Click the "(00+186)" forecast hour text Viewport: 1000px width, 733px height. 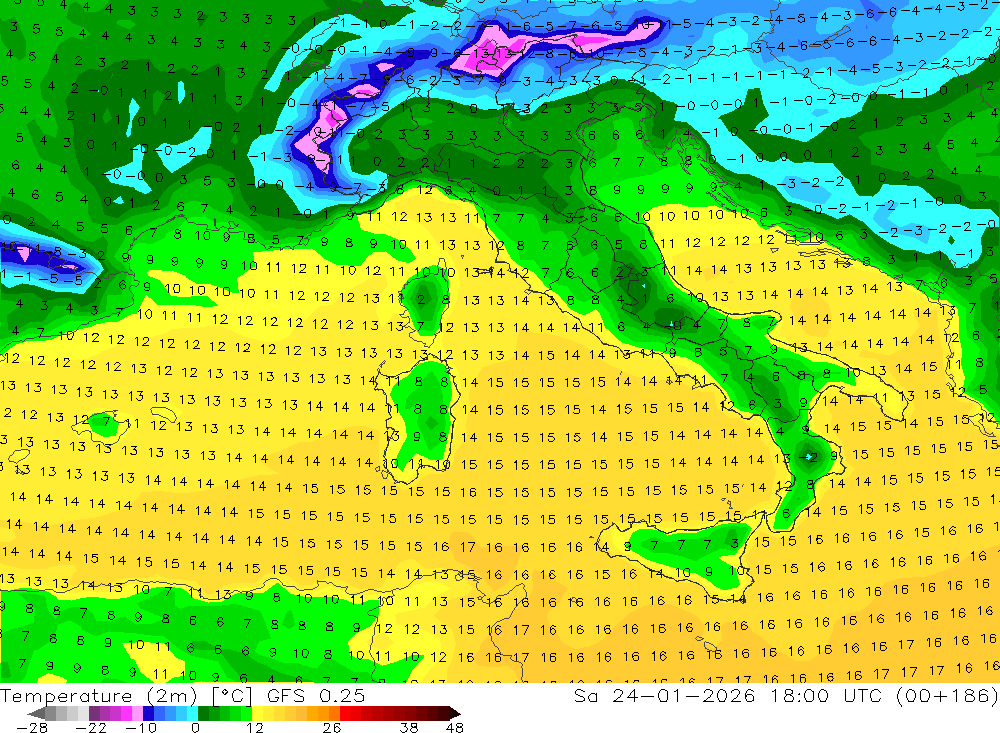(x=946, y=695)
